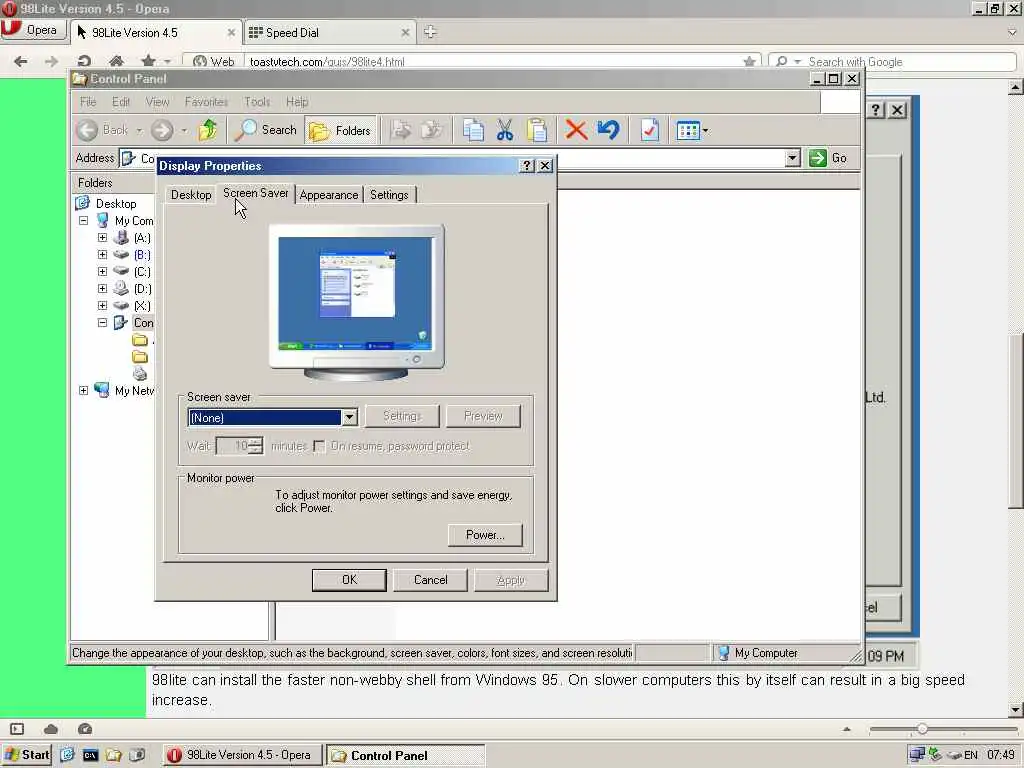Click the screen saver Preview button

point(483,416)
